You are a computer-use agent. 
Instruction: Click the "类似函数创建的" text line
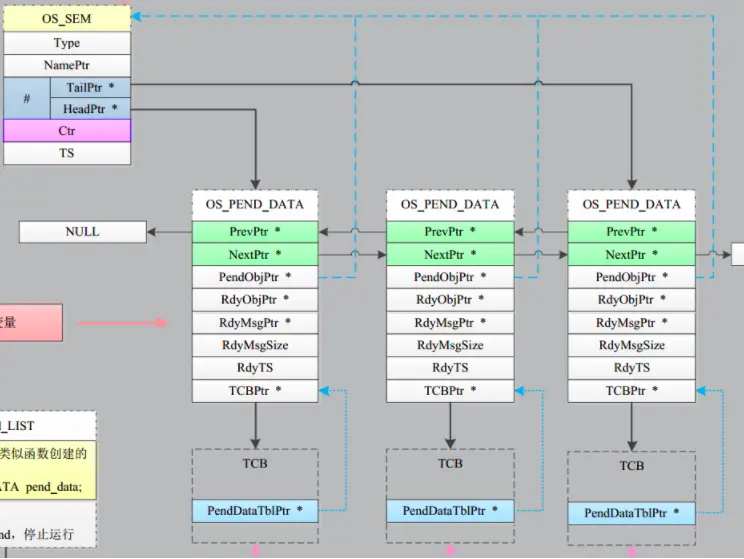coord(43,454)
